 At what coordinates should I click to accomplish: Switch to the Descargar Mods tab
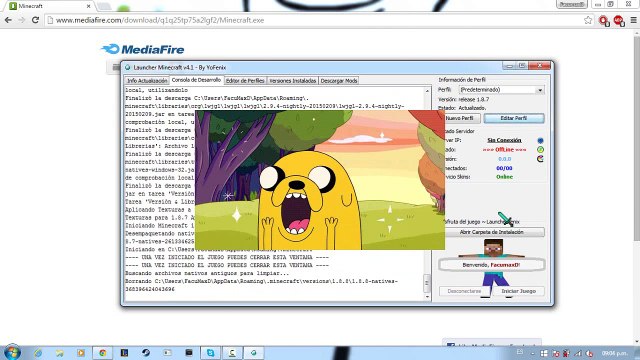339,81
